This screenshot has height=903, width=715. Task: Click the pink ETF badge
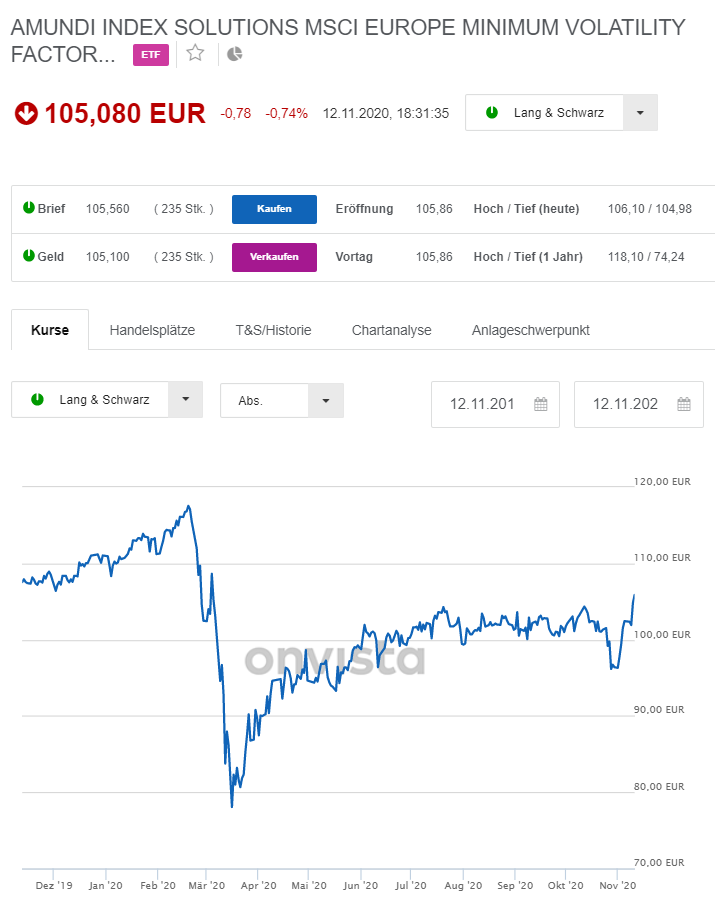click(x=151, y=54)
